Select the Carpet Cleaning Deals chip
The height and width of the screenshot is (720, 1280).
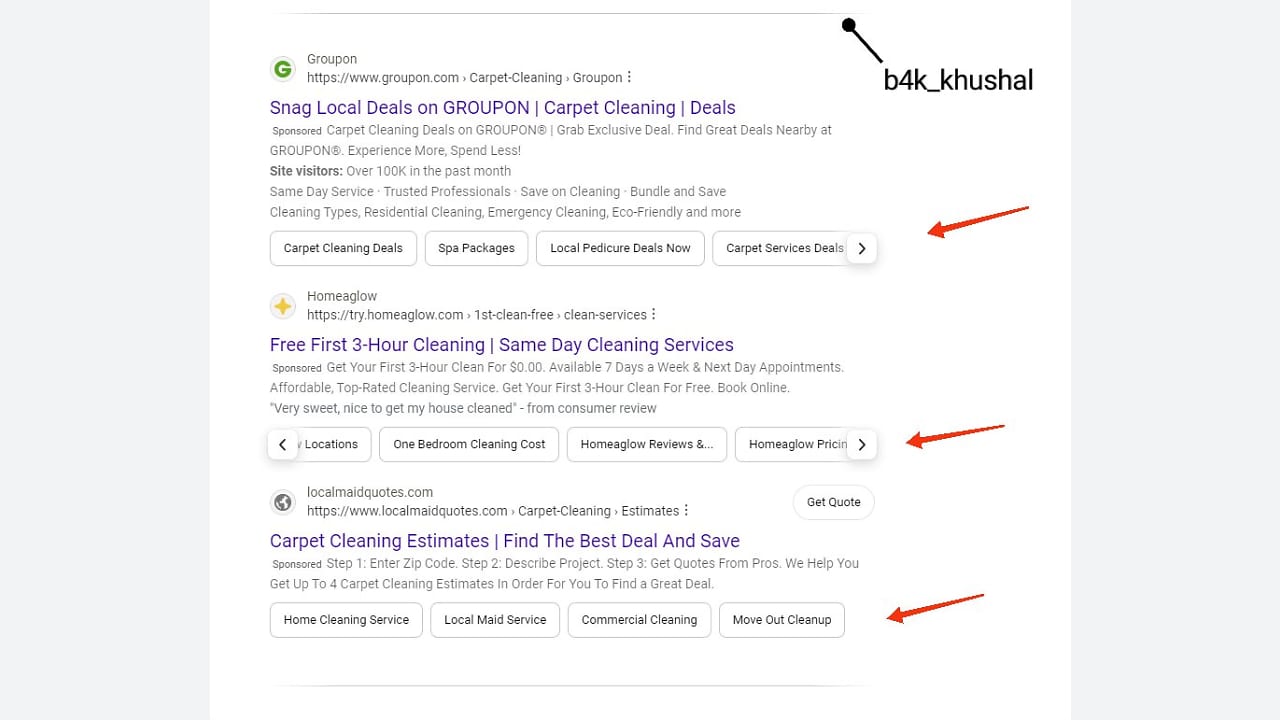pos(343,248)
